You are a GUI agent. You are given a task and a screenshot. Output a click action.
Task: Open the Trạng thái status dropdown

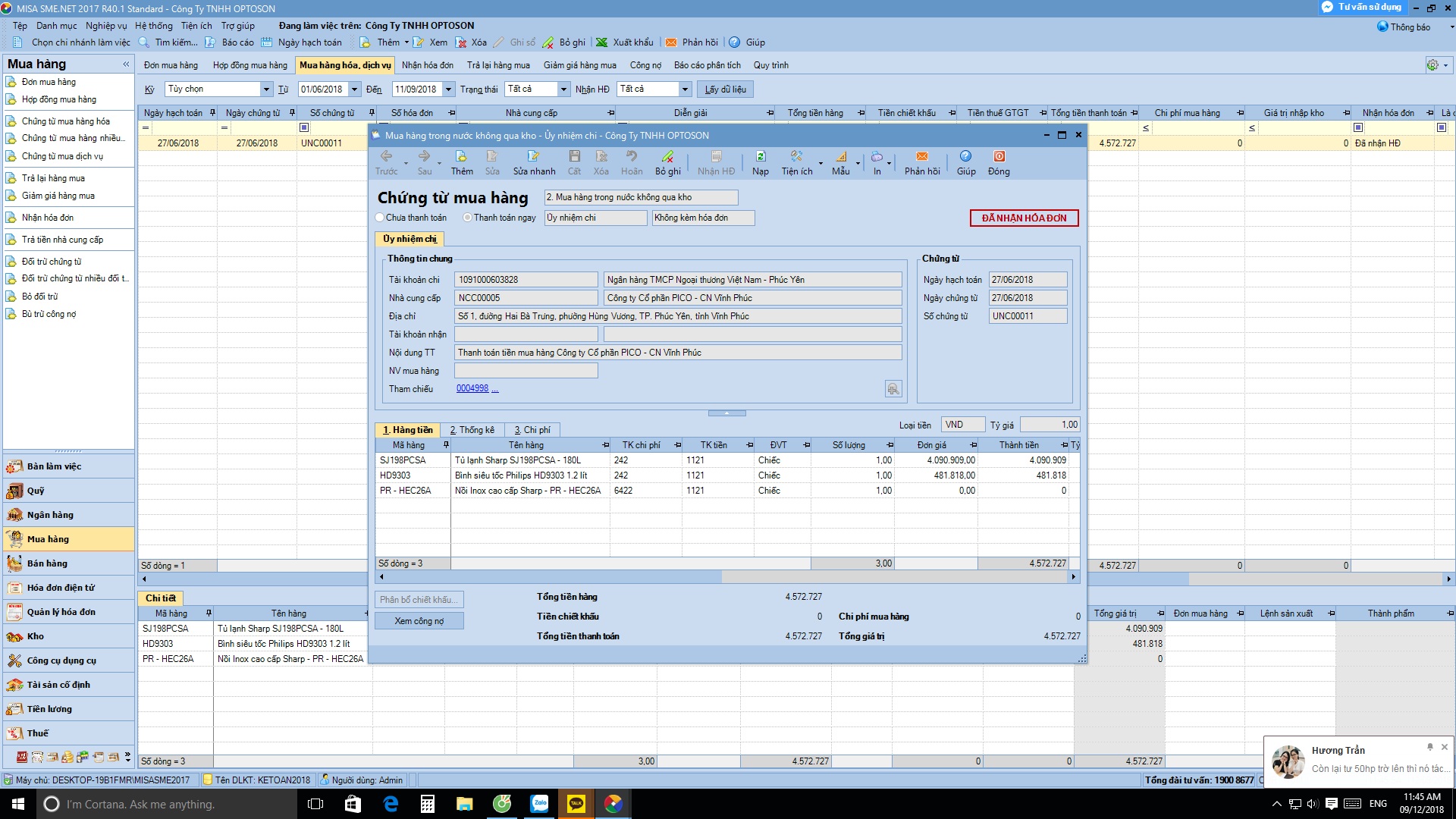tap(563, 89)
